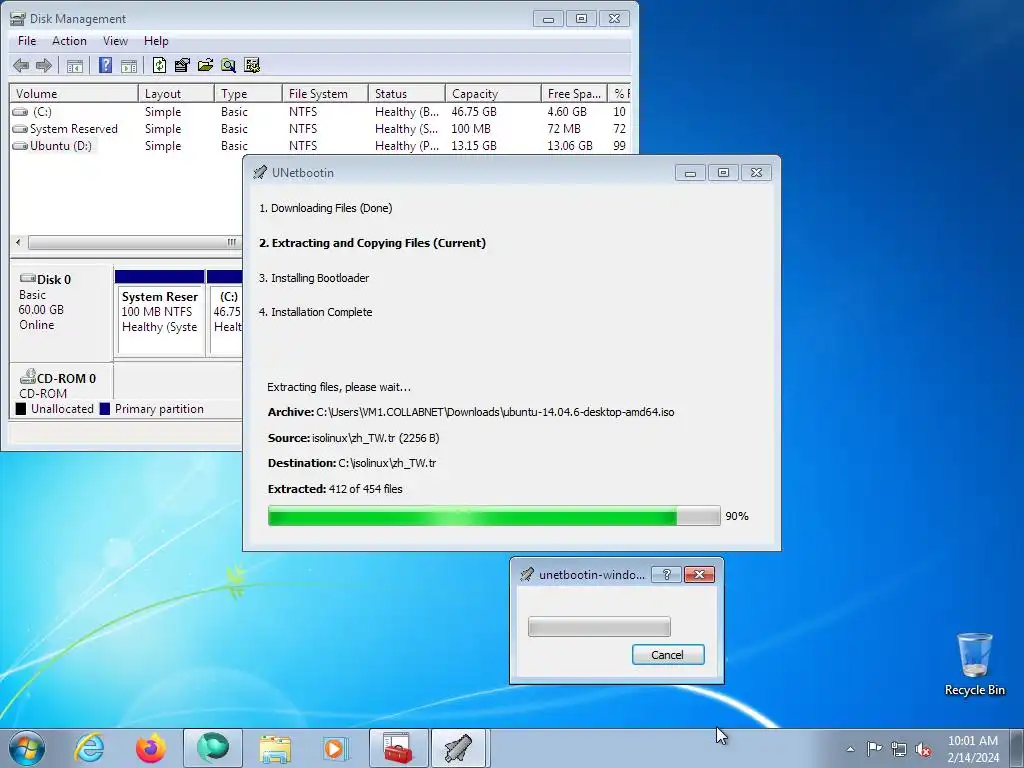The width and height of the screenshot is (1024, 768).
Task: Click the 'Extracting and Copying Files (Current)' step
Action: point(372,243)
